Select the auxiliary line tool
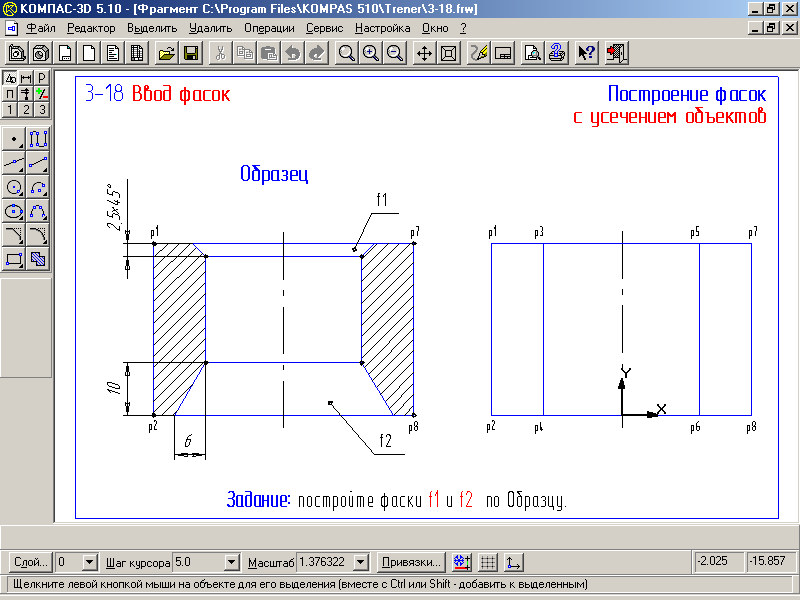Viewport: 800px width, 600px height. (14, 163)
